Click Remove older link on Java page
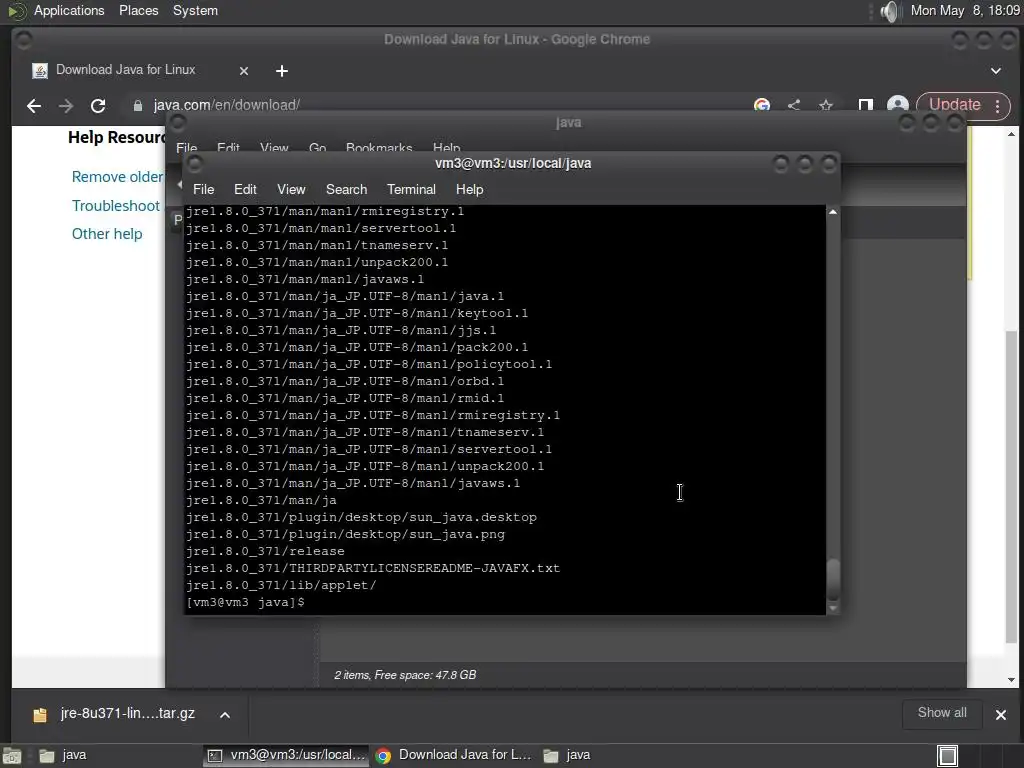 click(118, 177)
